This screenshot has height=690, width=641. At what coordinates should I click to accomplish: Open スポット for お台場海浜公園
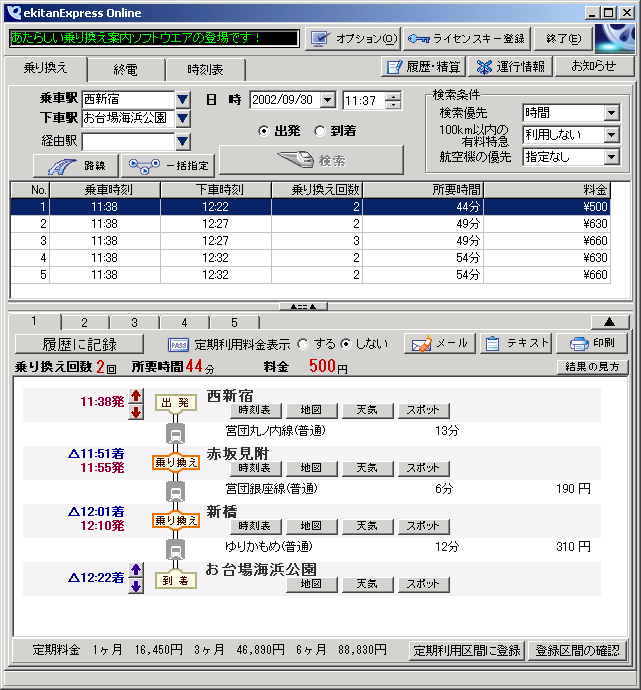pos(423,584)
